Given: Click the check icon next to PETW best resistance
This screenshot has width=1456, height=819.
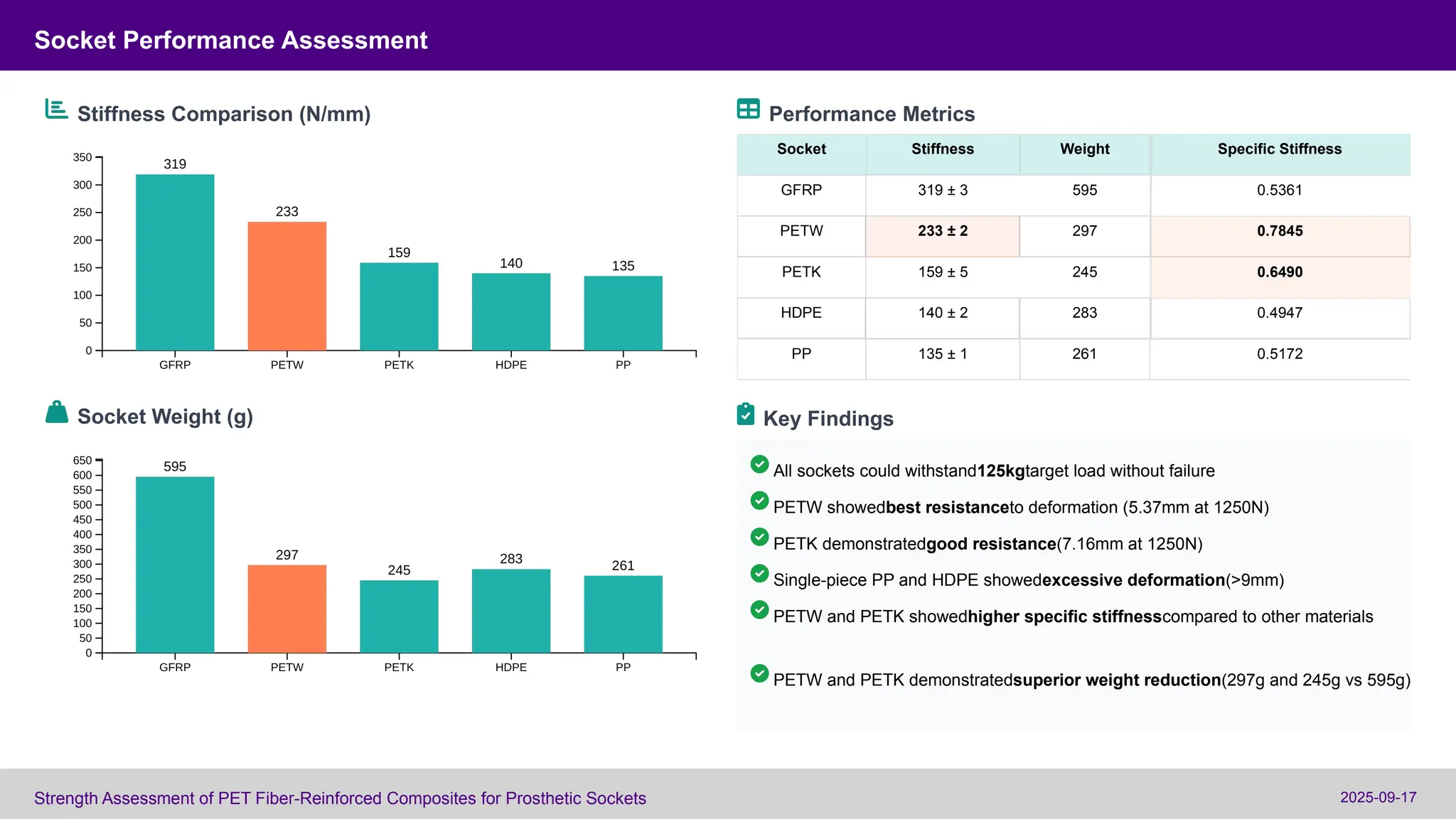Looking at the screenshot, I should click(759, 501).
